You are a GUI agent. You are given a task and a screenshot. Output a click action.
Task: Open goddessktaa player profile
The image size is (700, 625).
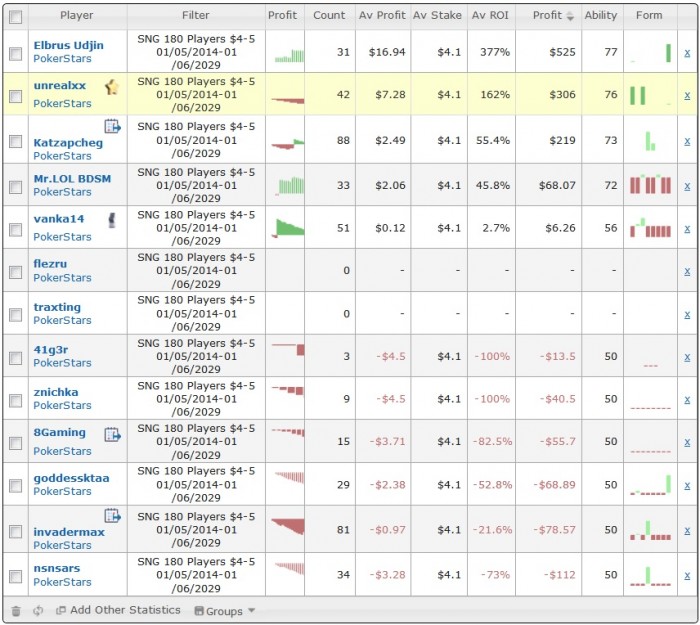(x=71, y=478)
